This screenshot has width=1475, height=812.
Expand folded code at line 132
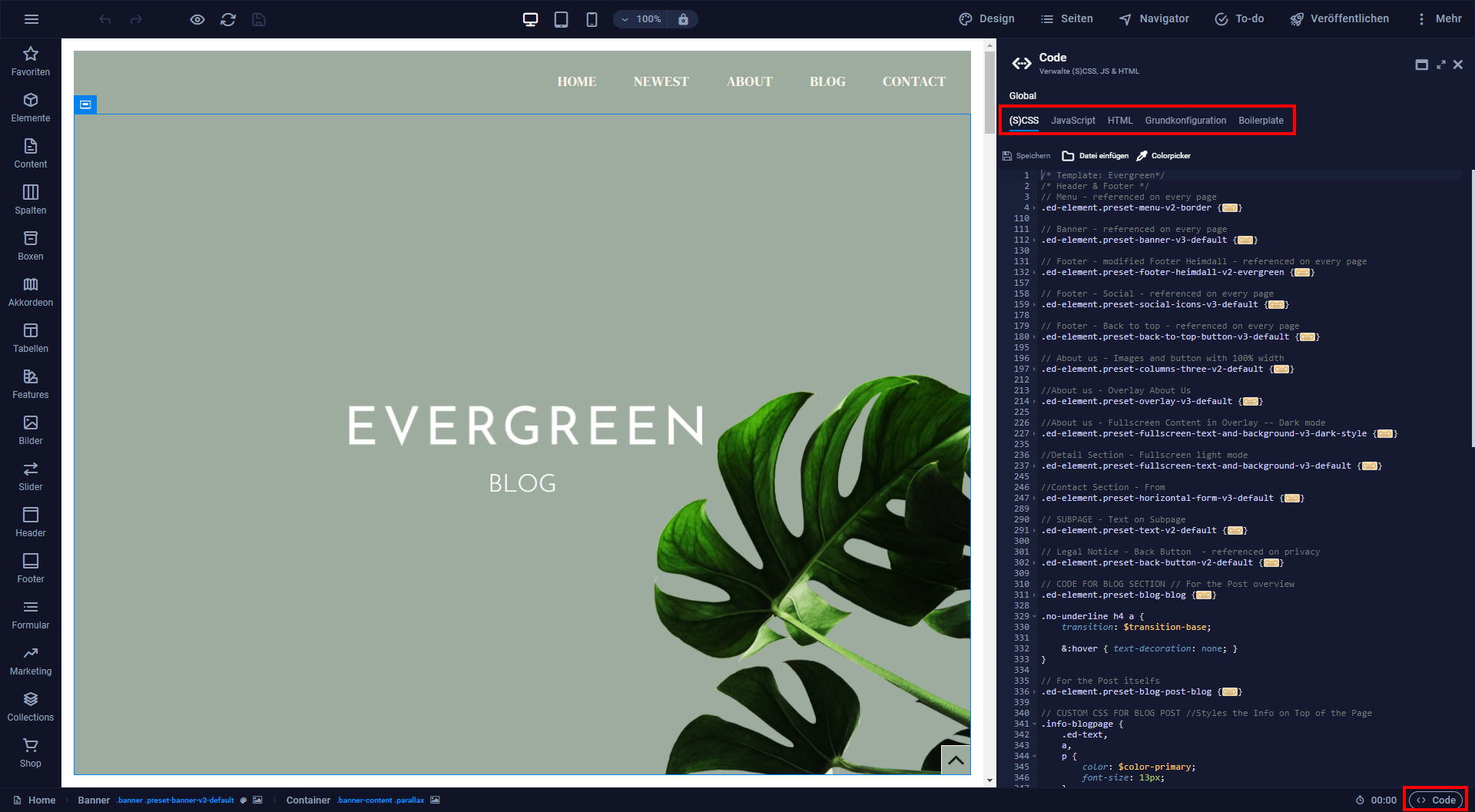pos(1302,273)
